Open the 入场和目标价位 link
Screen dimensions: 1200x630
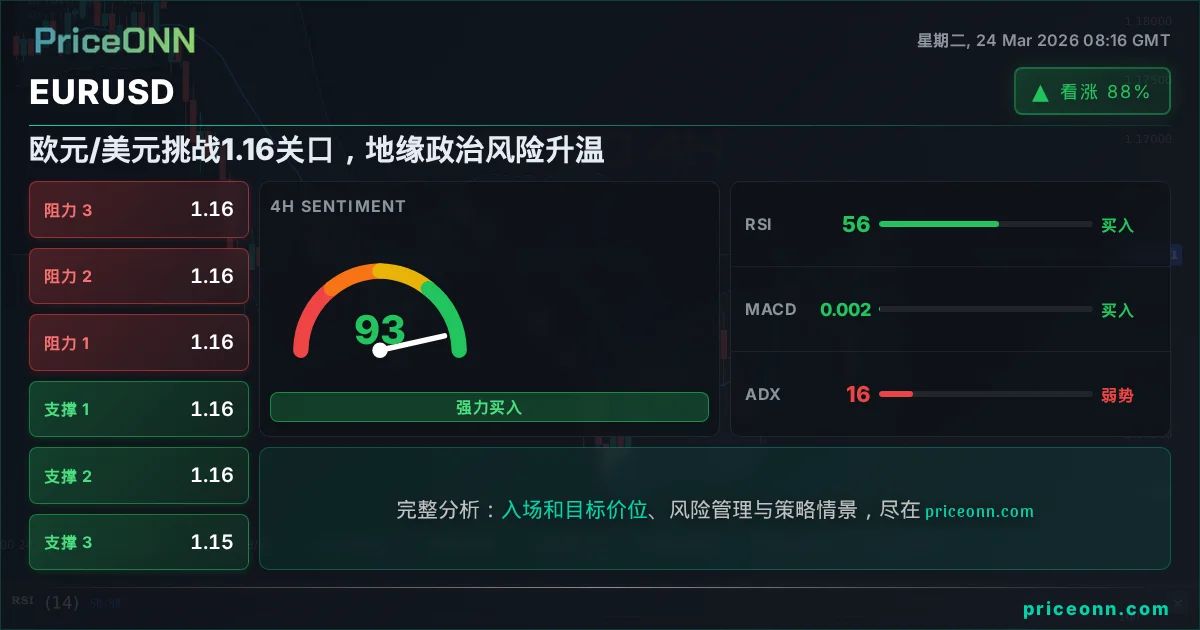(x=574, y=510)
